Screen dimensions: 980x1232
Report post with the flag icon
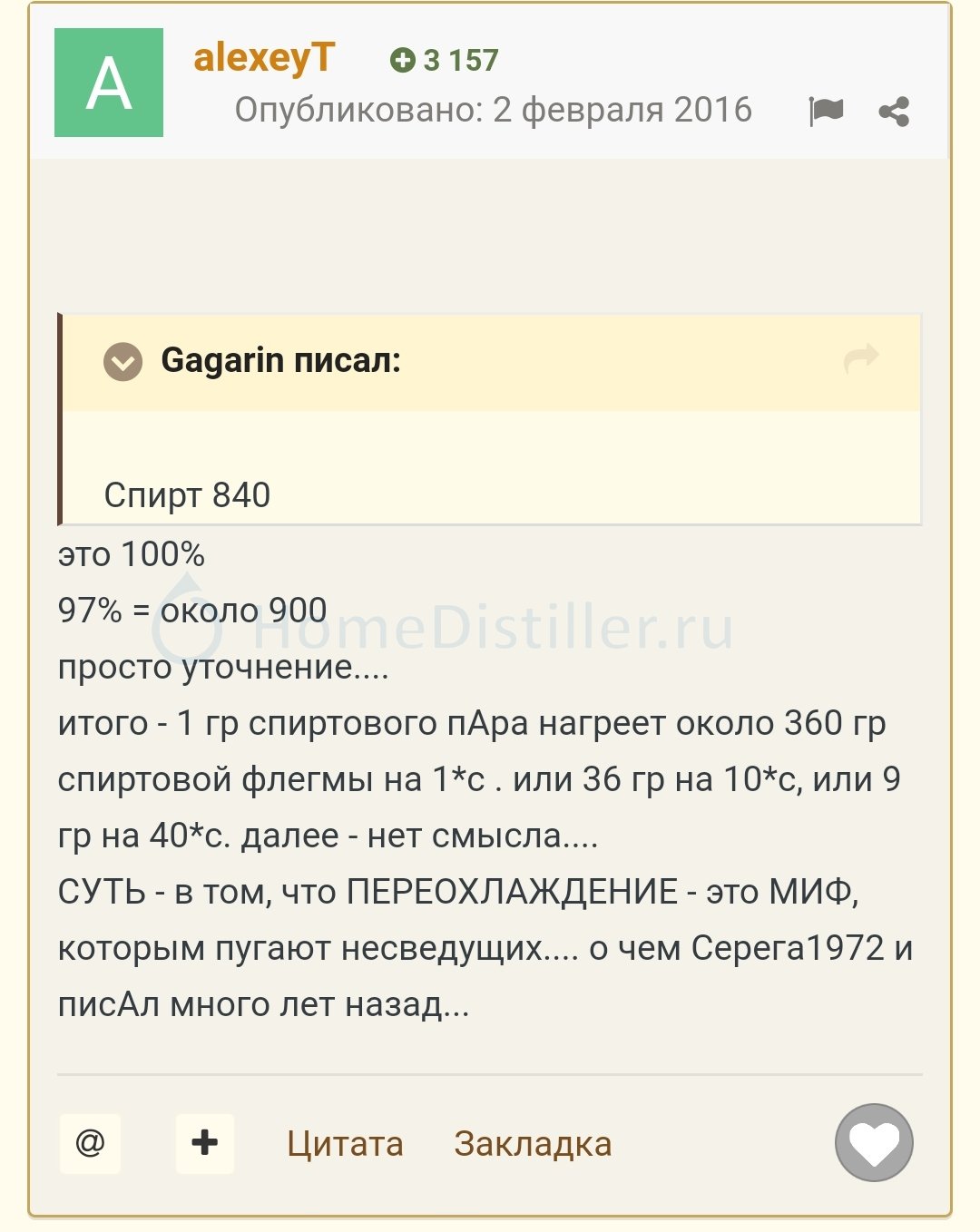click(x=826, y=111)
